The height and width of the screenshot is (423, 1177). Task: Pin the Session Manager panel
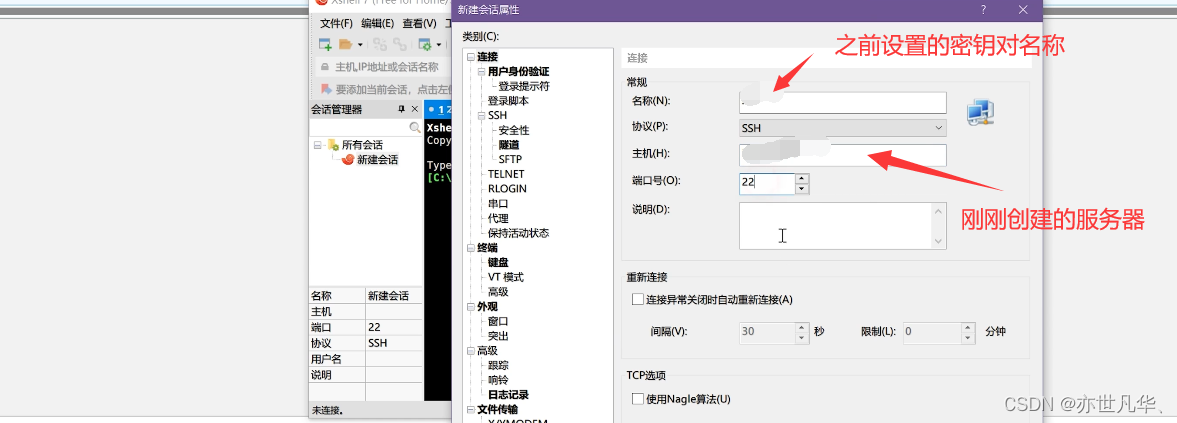402,110
